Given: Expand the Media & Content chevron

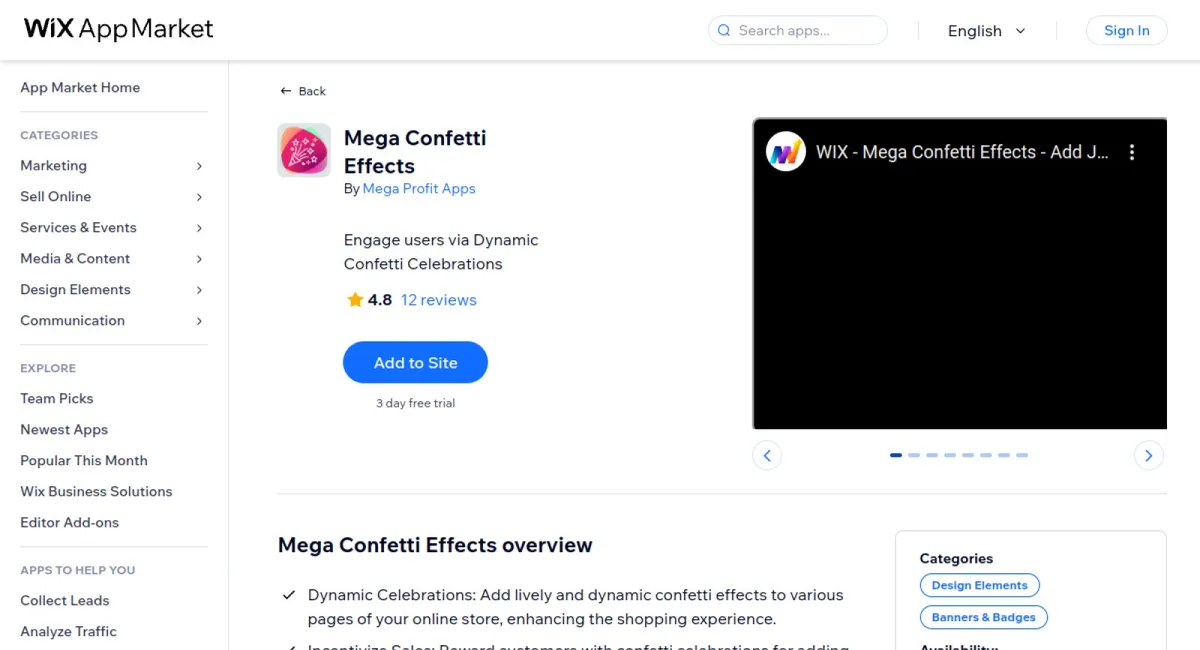Looking at the screenshot, I should (x=199, y=259).
